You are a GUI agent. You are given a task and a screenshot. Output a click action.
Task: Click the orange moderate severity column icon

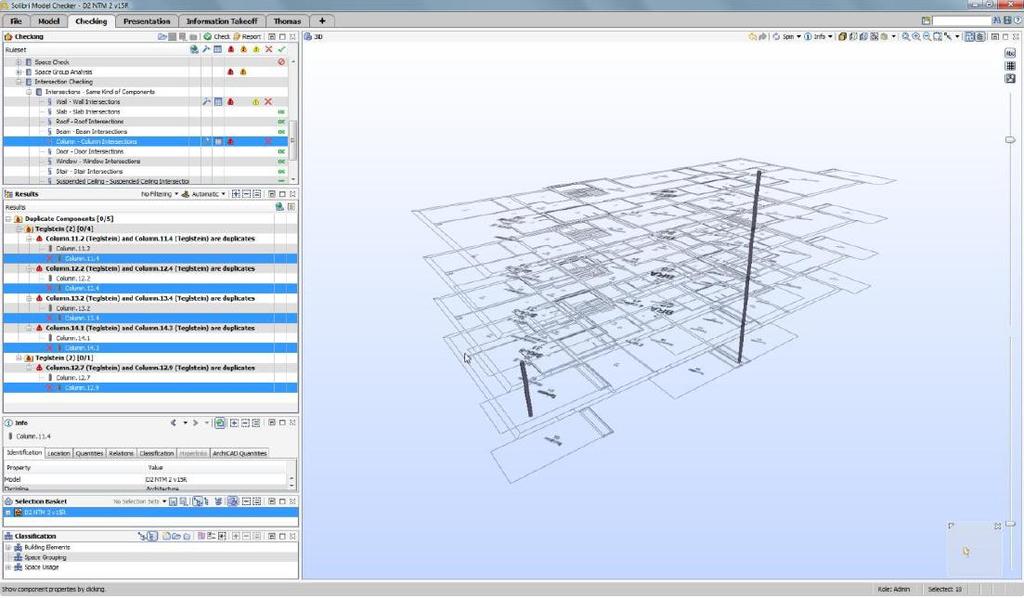[244, 50]
